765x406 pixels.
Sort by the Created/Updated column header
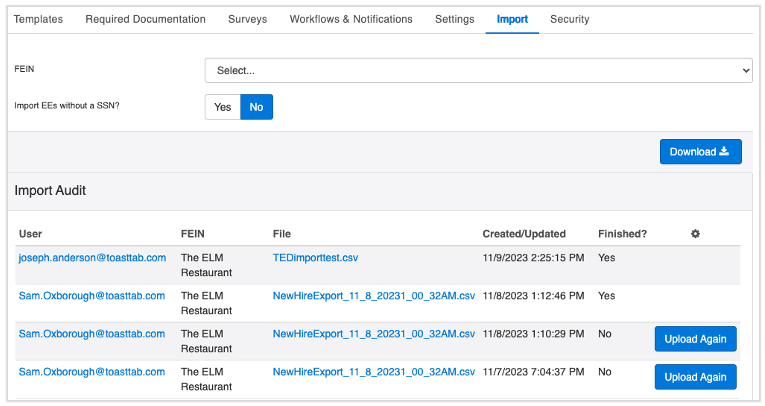coord(524,234)
